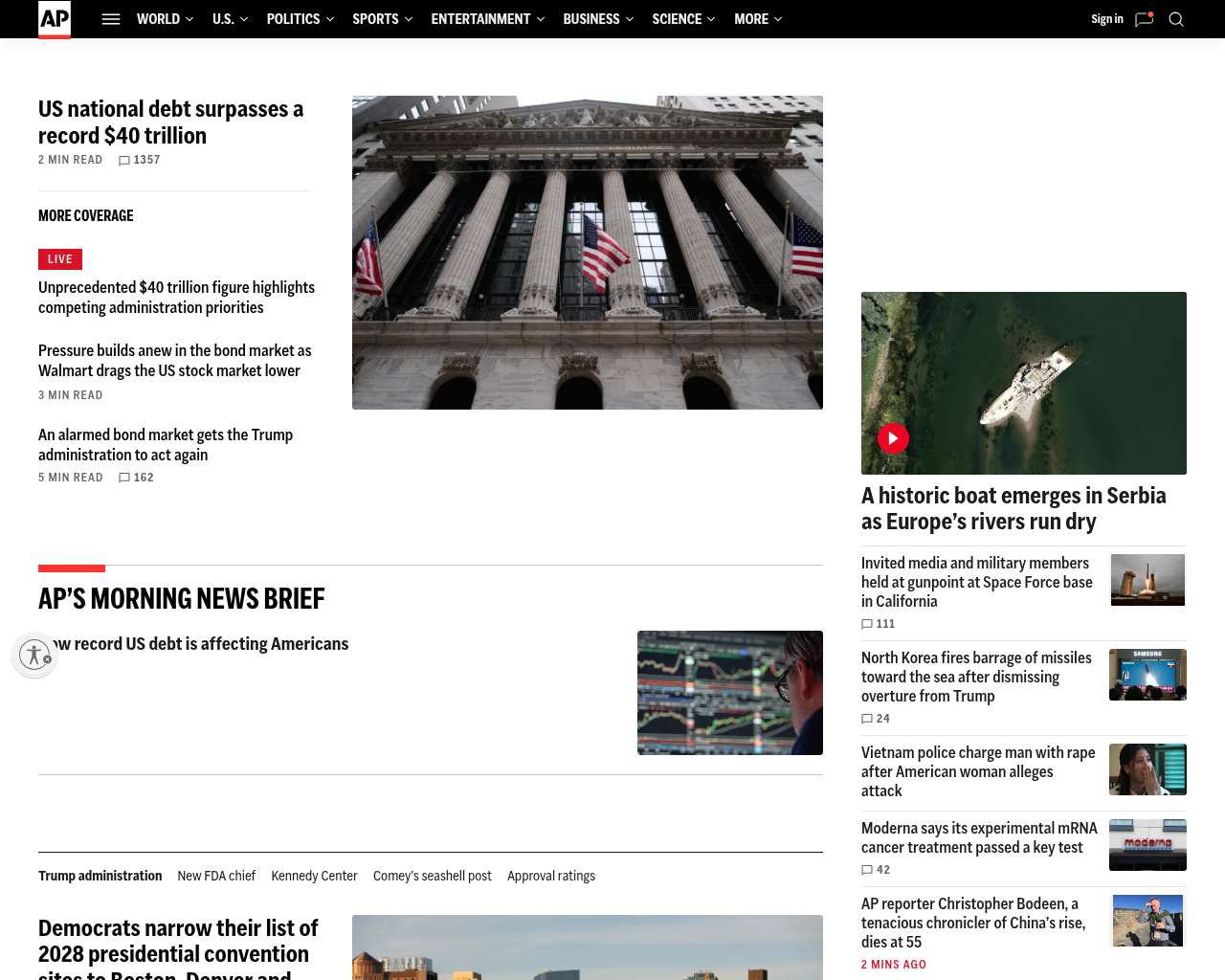Viewport: 1225px width, 980px height.
Task: Open historic boat emerges in Serbia headline
Action: 1014,508
